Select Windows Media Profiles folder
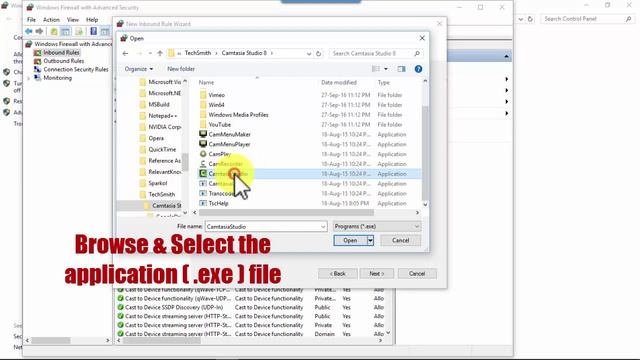Screen dimensions: 640x360 238,115
